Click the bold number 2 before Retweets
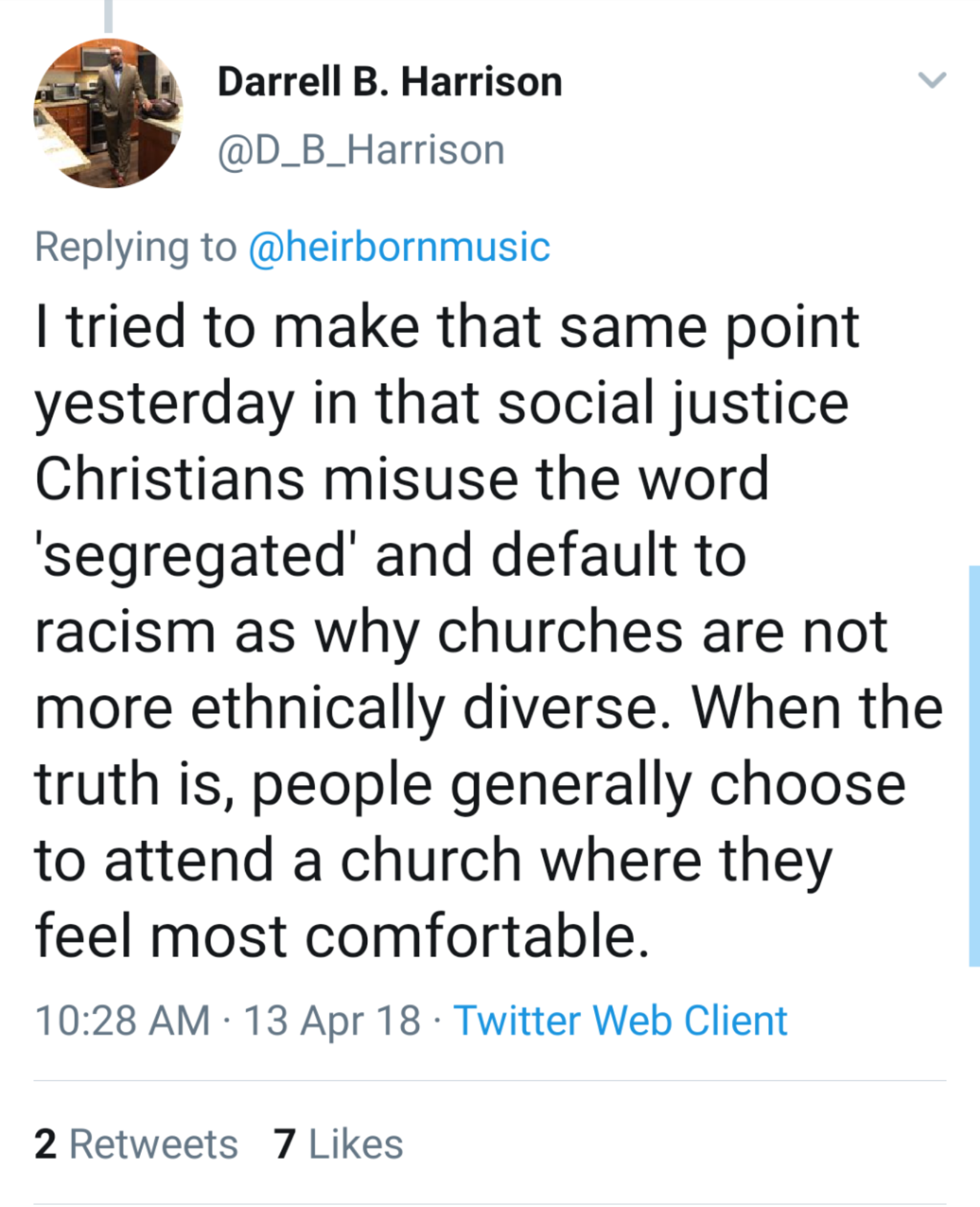This screenshot has width=980, height=1207. [45, 1144]
